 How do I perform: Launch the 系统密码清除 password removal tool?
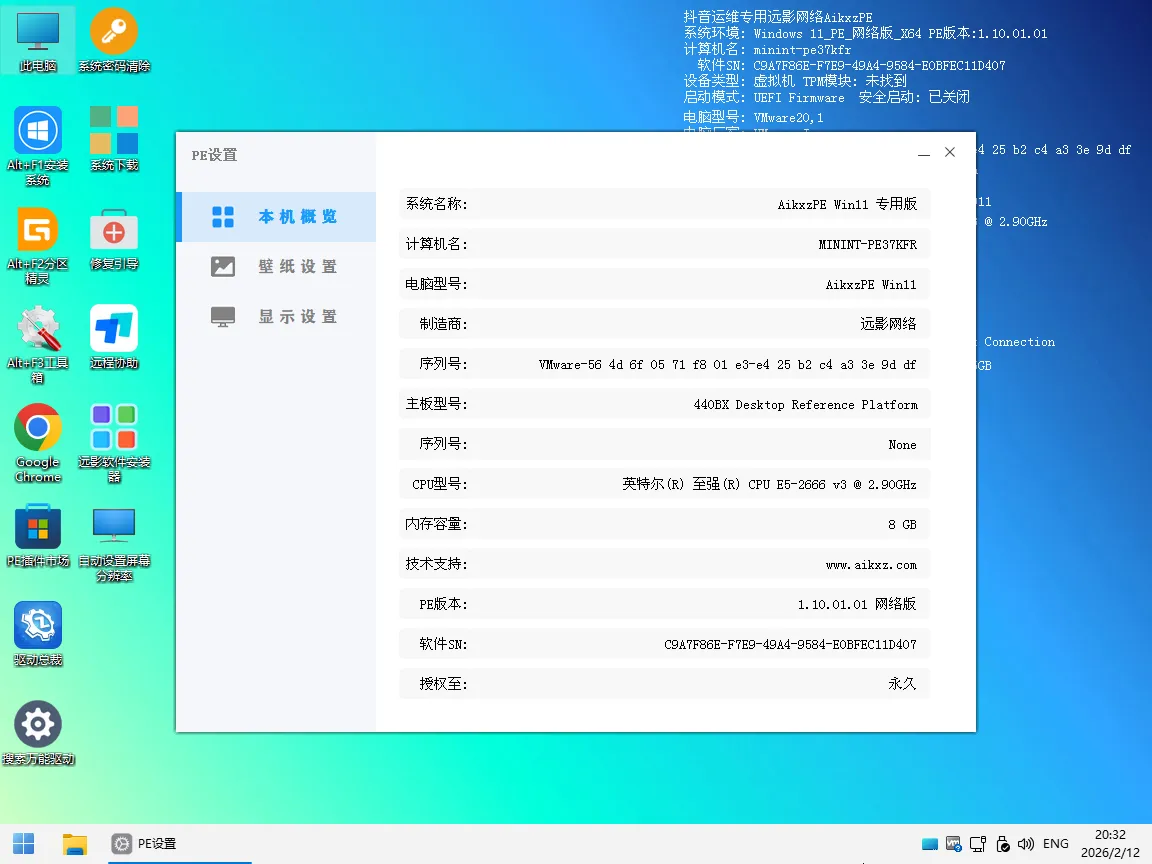click(x=114, y=38)
